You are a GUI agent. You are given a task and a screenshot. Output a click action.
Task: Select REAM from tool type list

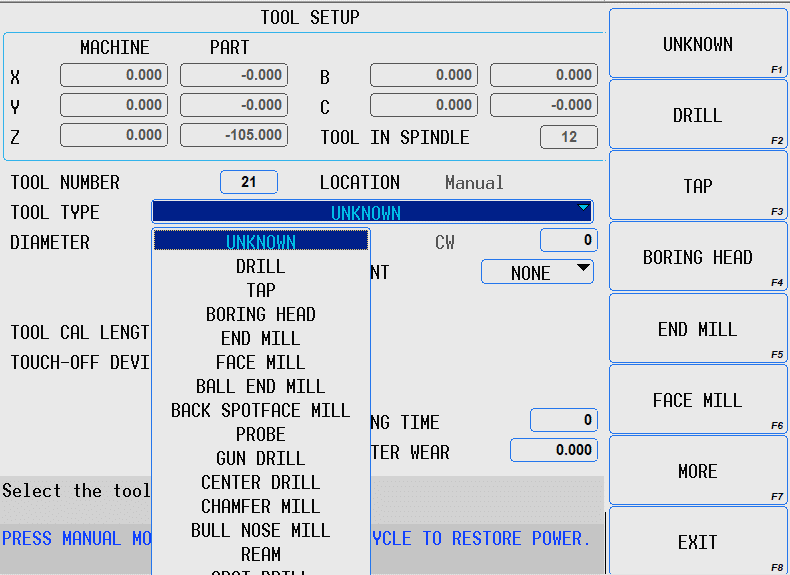[x=261, y=553]
